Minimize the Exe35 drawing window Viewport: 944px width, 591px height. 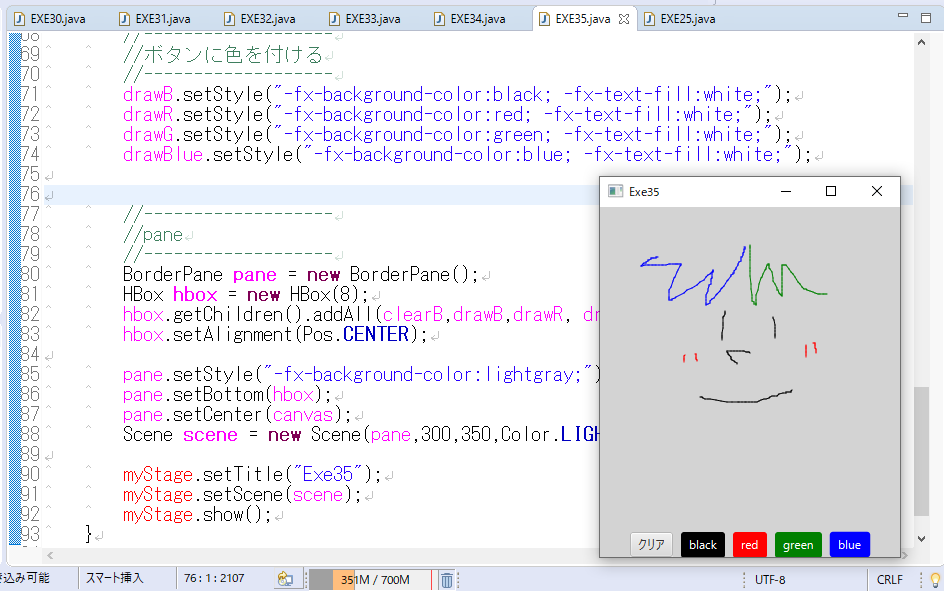pos(786,191)
